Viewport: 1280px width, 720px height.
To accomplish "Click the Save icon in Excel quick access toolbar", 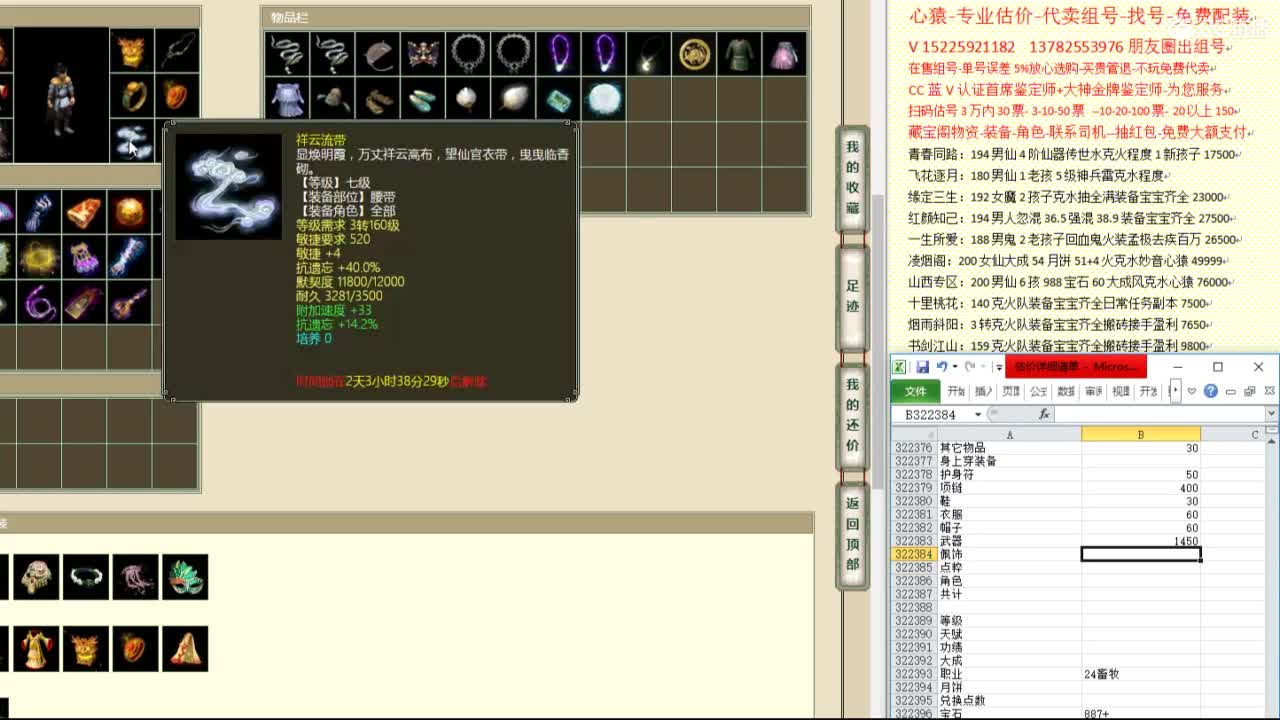I will (922, 367).
